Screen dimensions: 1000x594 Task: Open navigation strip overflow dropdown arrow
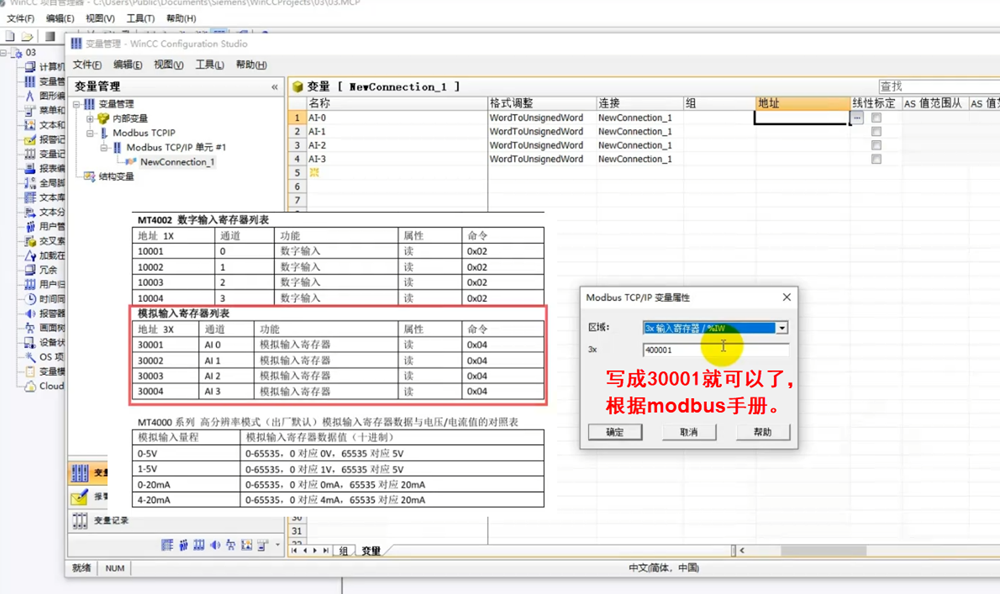pos(277,545)
